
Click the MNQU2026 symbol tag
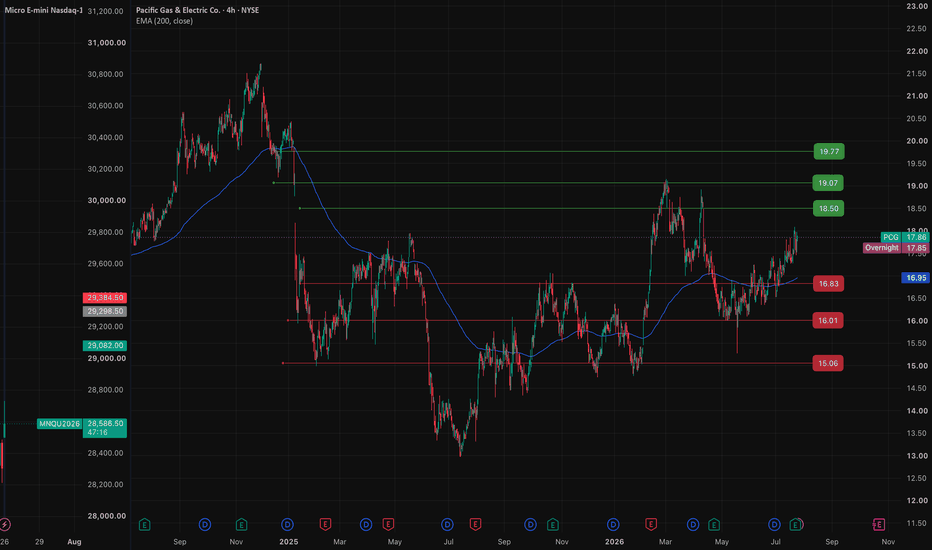coord(59,424)
